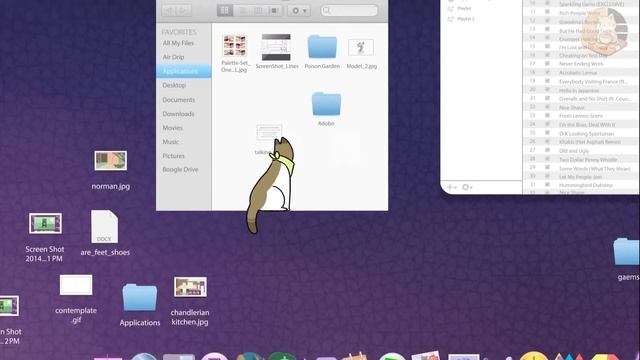Select Playlist 2 in music window sidebar
Viewport: 640px width, 360px height.
[466, 19]
